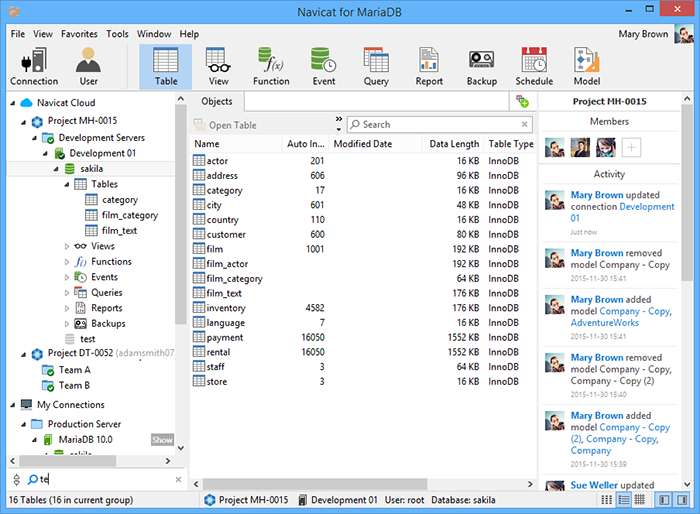700x514 pixels.
Task: Click the Show button beside MariaDB 10.0
Action: click(162, 440)
